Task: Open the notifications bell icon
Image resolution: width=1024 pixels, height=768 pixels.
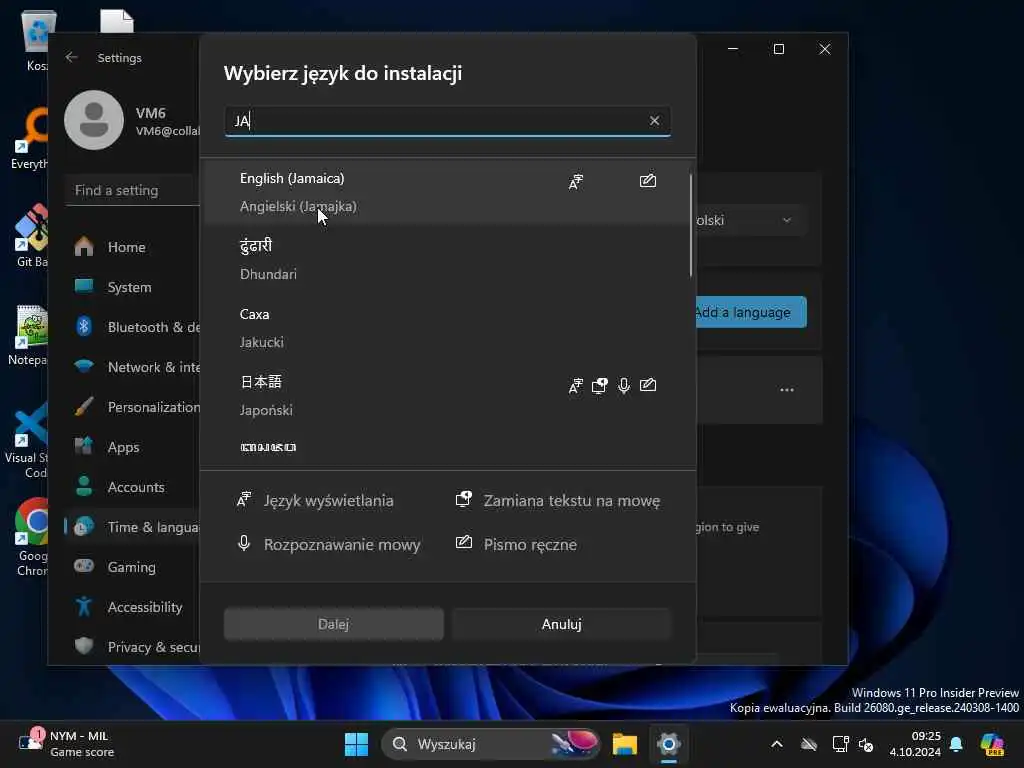Action: [x=956, y=744]
